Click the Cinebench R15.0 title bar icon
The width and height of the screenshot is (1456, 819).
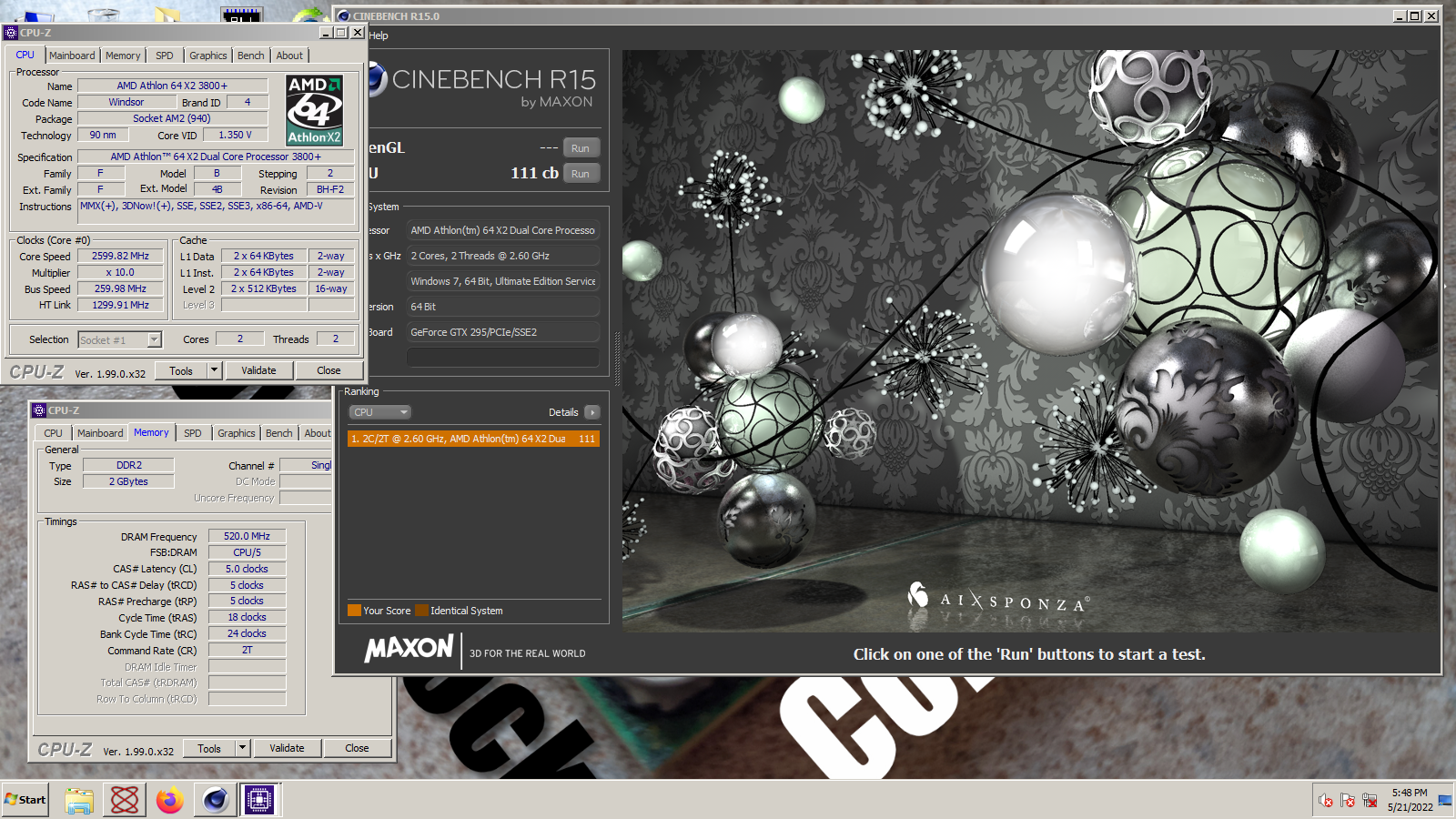pos(344,16)
